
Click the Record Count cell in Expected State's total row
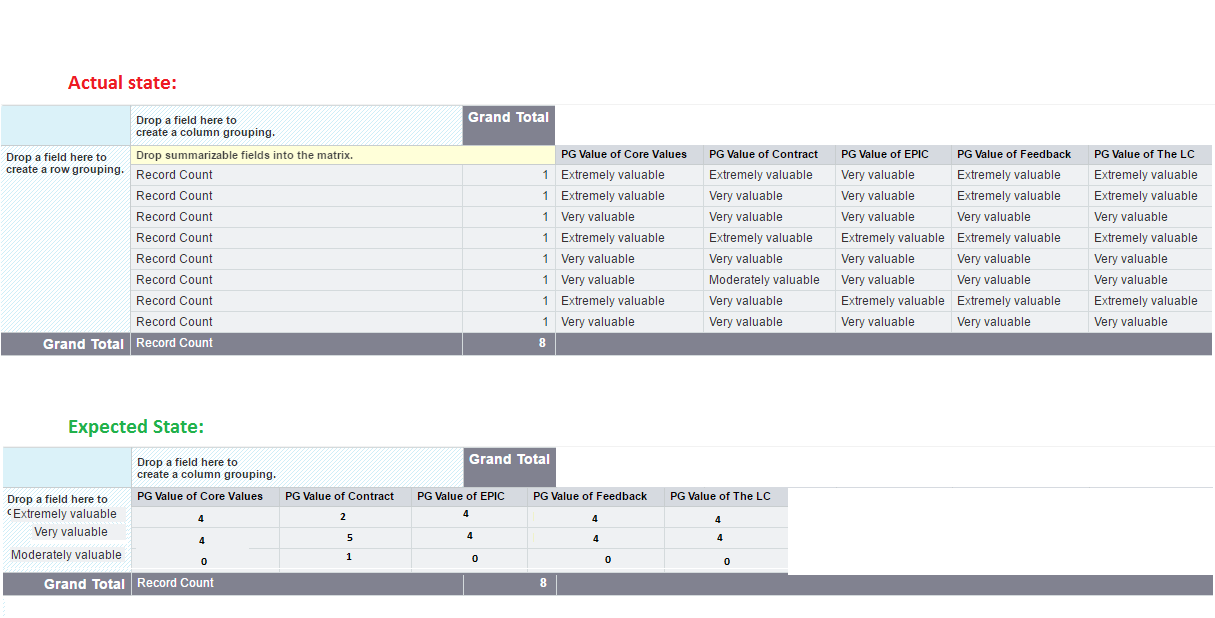point(297,584)
